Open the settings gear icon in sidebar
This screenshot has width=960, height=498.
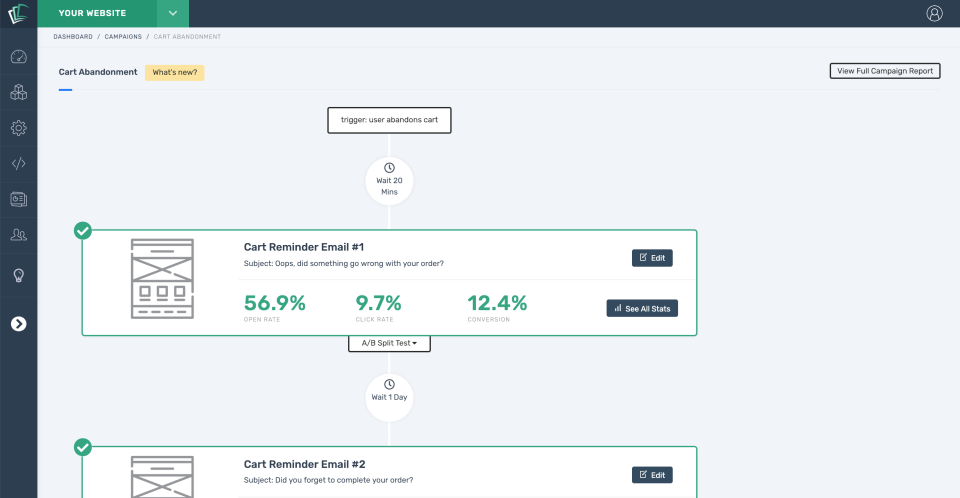[18, 128]
